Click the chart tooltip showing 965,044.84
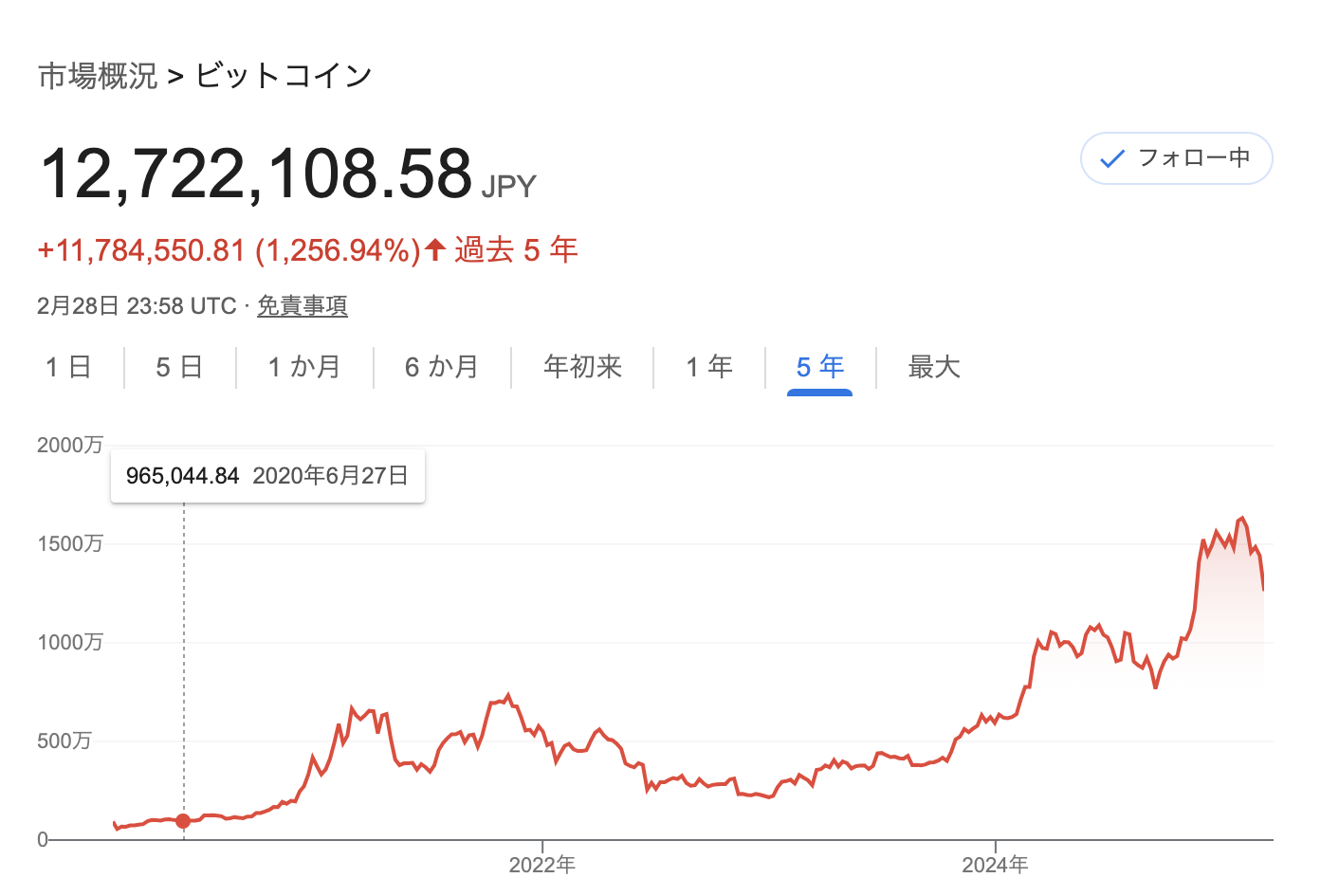Screen dimensions: 1339x896 point(267,476)
